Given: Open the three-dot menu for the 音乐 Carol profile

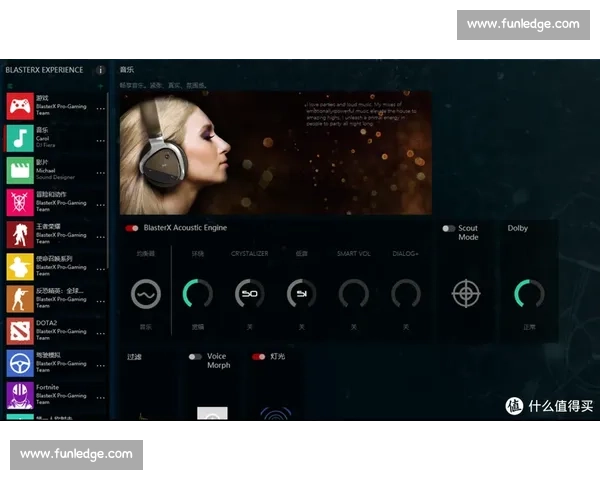Looking at the screenshot, I should 101,141.
